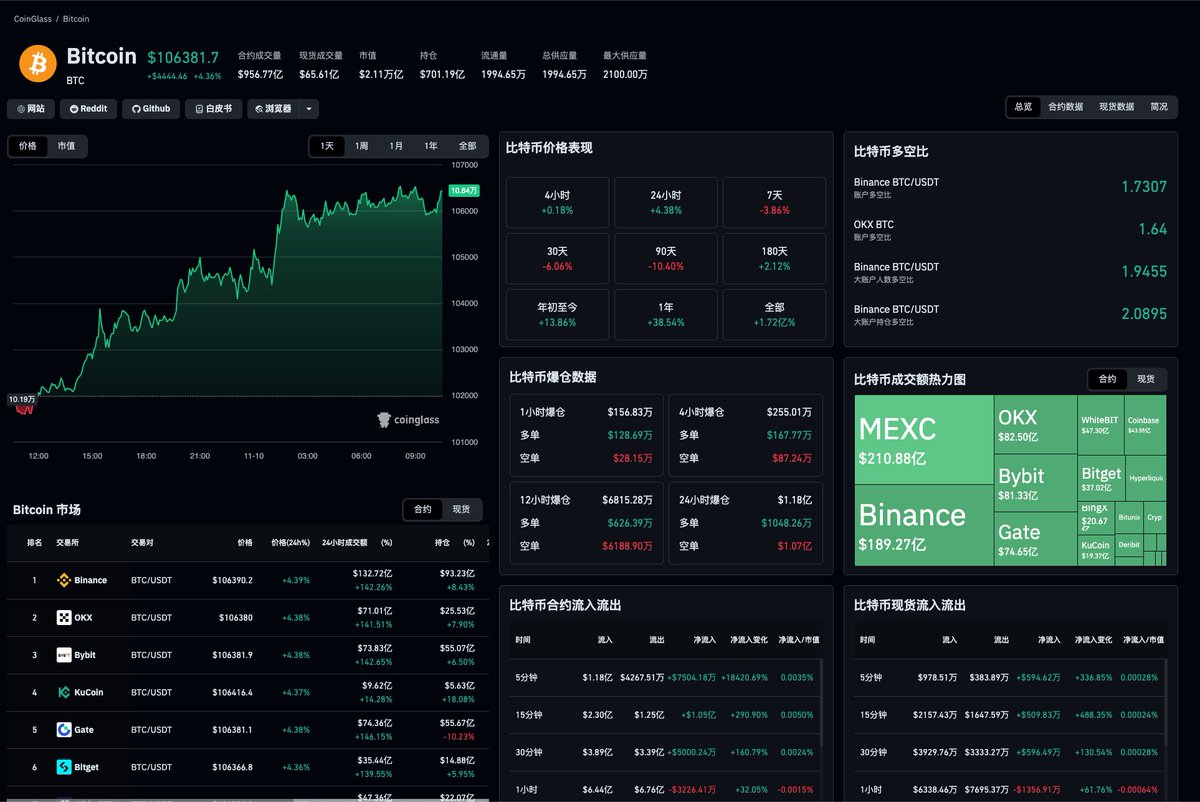Sort market table by 持仓 column header
This screenshot has width=1200, height=802.
(x=441, y=543)
